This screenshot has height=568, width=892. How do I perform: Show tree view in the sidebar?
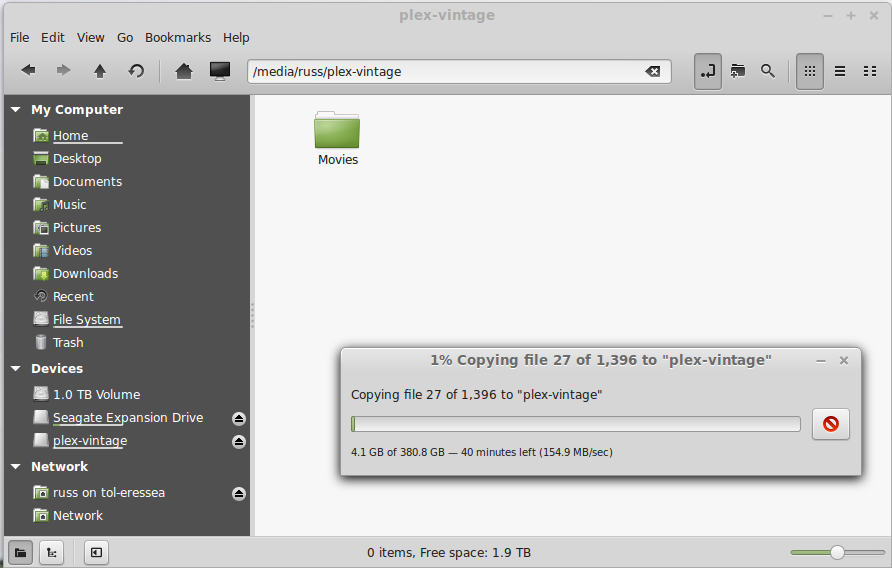[51, 553]
